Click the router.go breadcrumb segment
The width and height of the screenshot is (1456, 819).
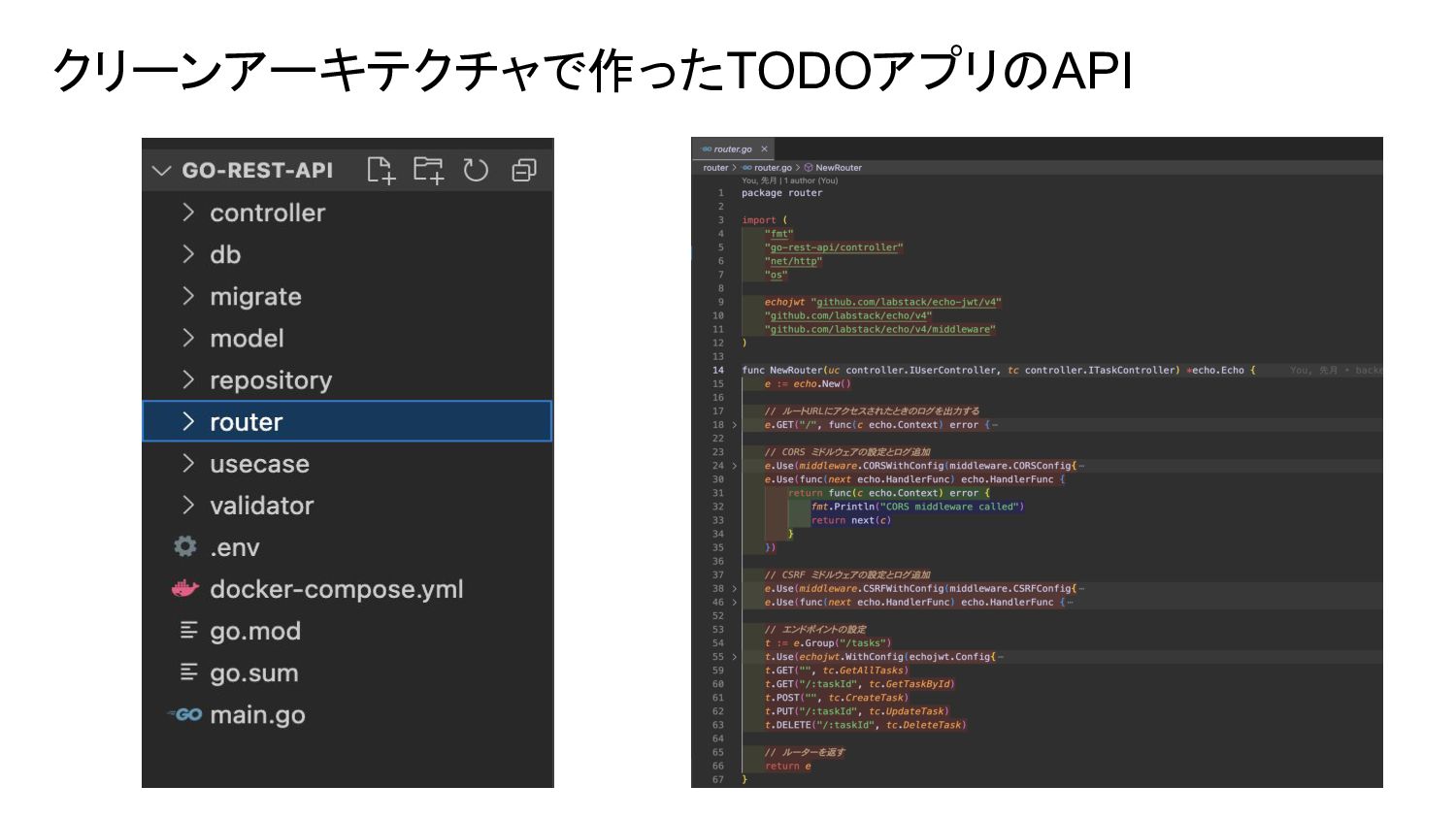(x=773, y=168)
